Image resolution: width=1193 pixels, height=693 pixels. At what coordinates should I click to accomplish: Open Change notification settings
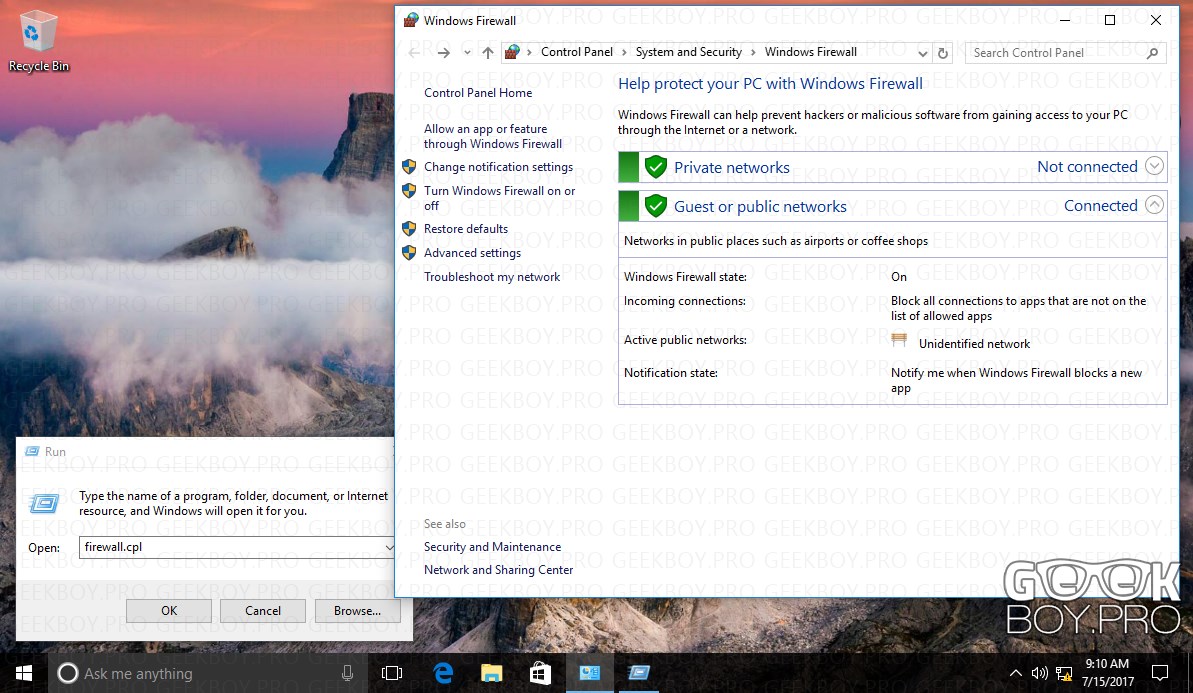click(498, 167)
